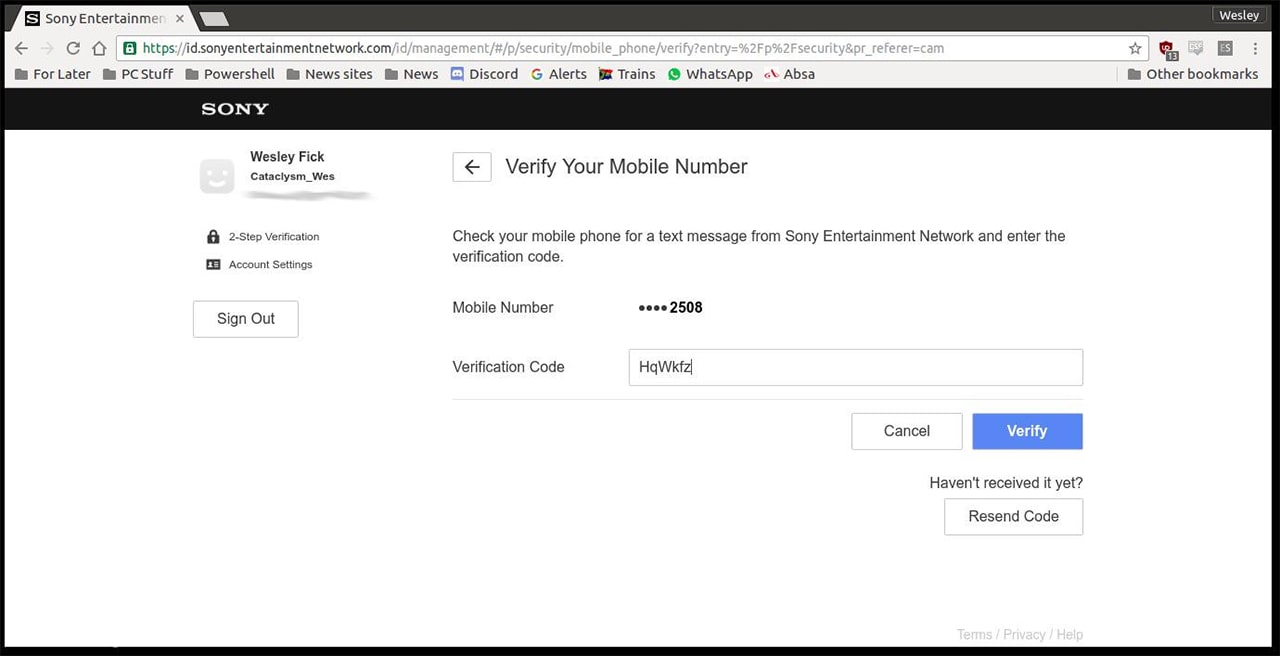Open News bookmark folder

pos(411,74)
